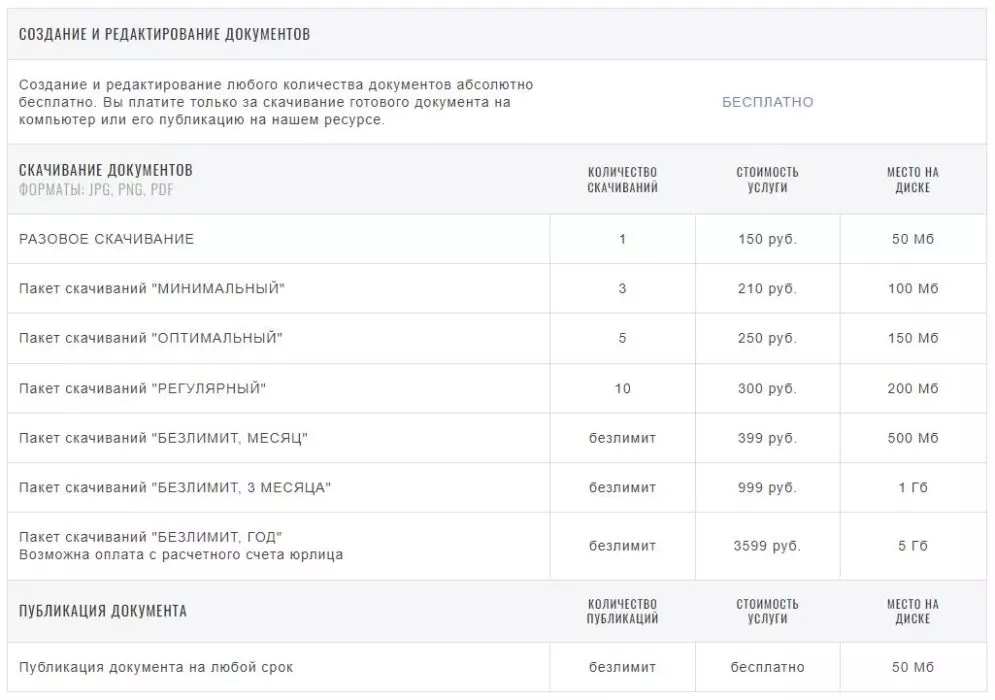
Task: Select the 'РЕГУЛЯРНЫЙ' download package row
Action: (x=497, y=388)
